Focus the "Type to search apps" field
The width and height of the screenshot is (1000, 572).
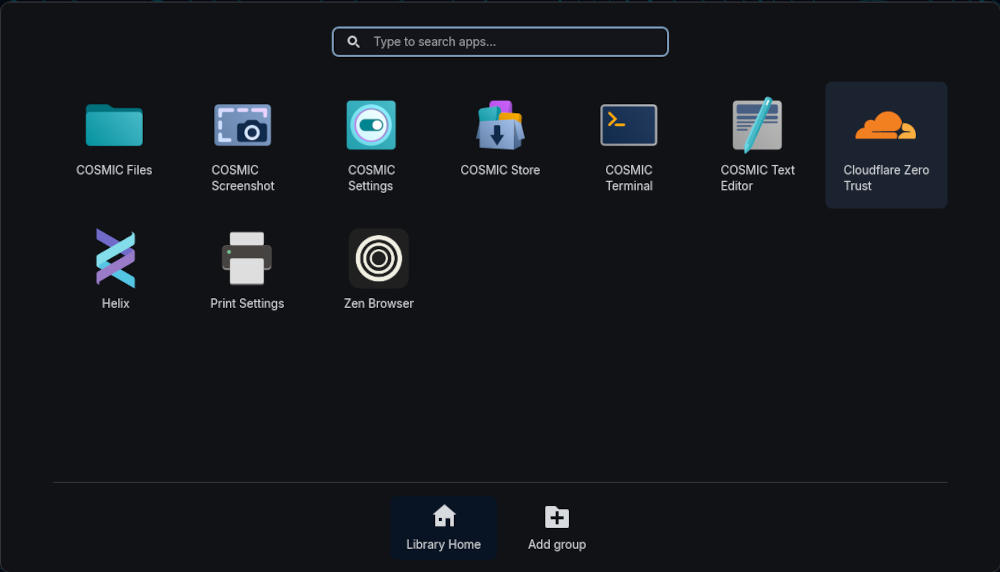(x=510, y=42)
